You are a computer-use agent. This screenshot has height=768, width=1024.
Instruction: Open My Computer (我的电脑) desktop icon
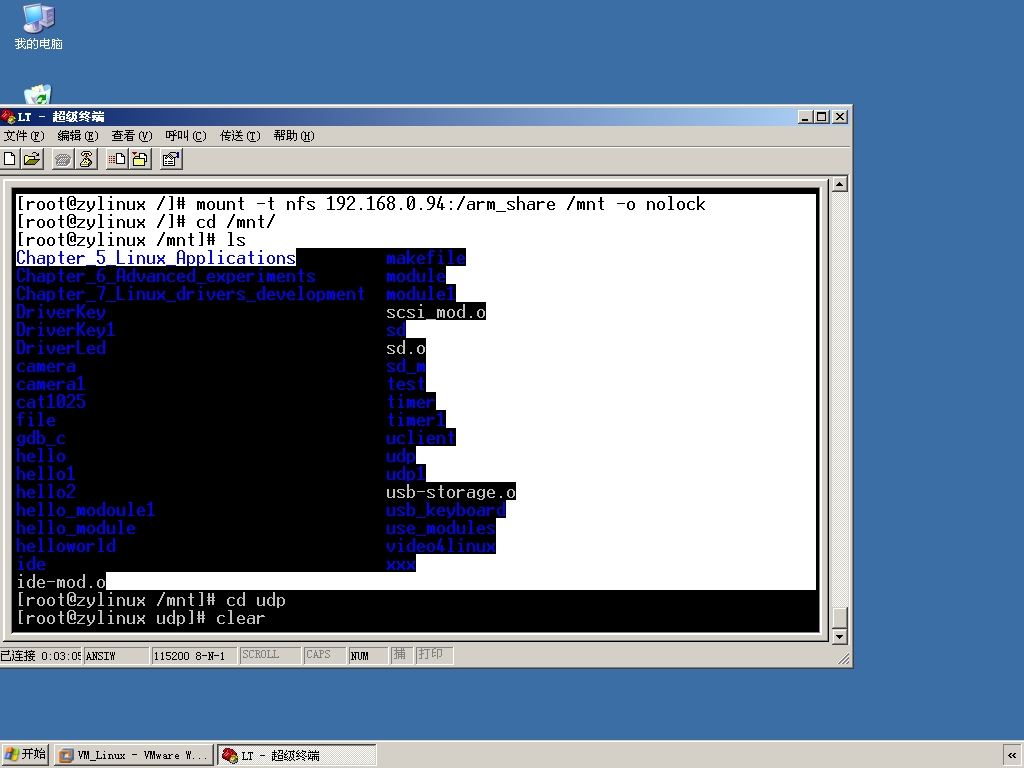click(39, 27)
